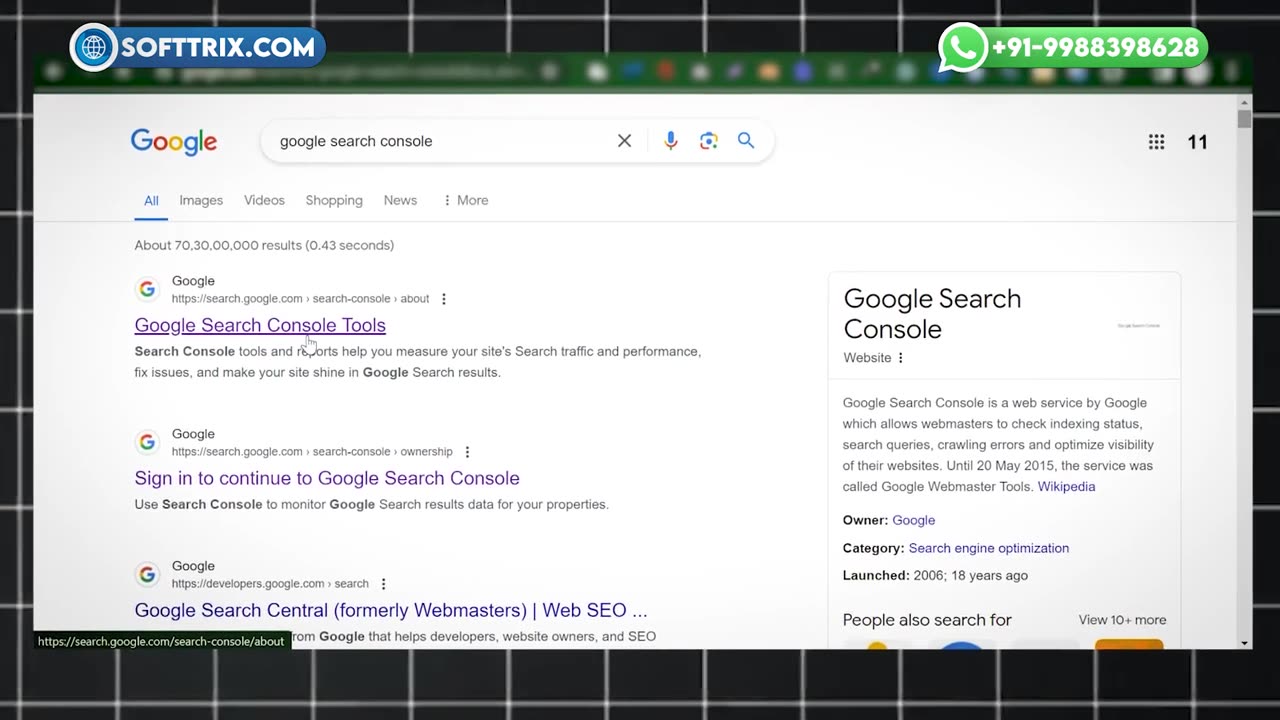Click the search-console ownership URL breadcrumb
Viewport: 1280px width, 720px height.
click(x=312, y=452)
